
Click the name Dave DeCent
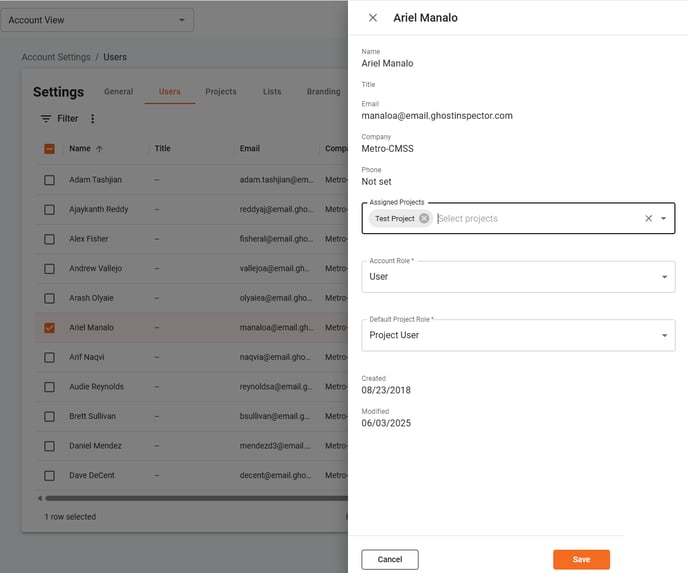pos(92,475)
